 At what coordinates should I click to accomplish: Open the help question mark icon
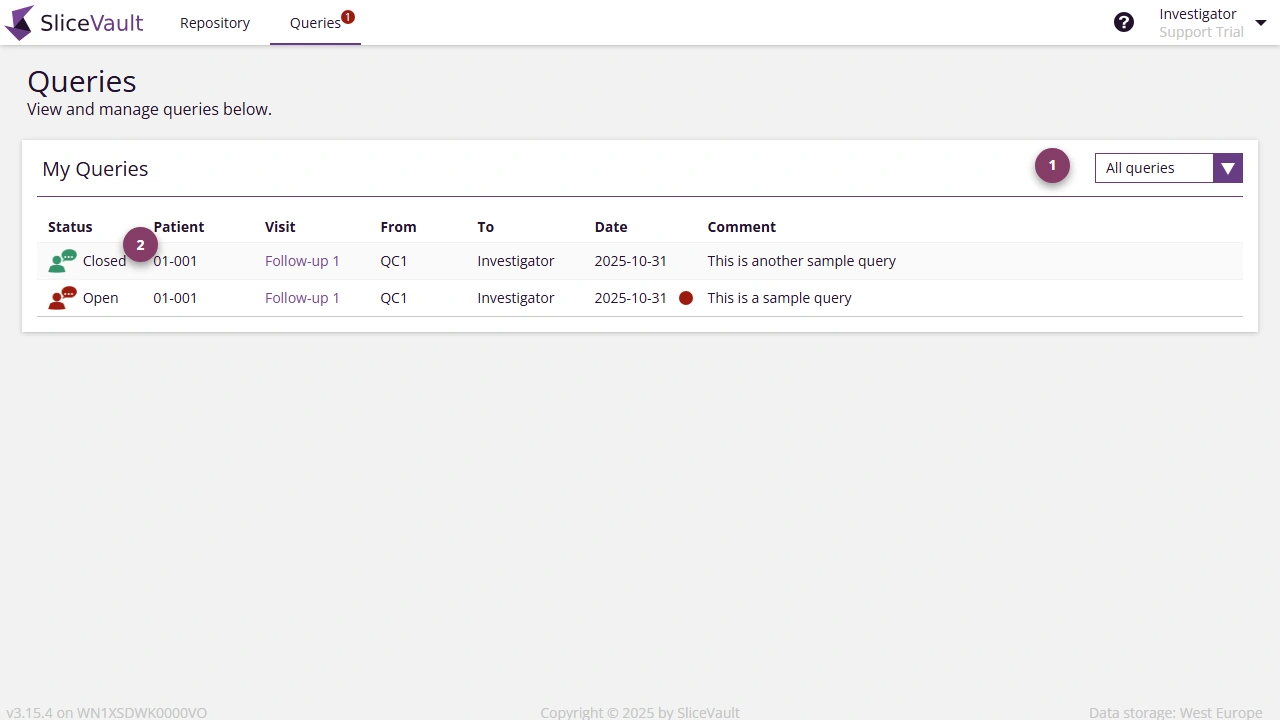1124,21
